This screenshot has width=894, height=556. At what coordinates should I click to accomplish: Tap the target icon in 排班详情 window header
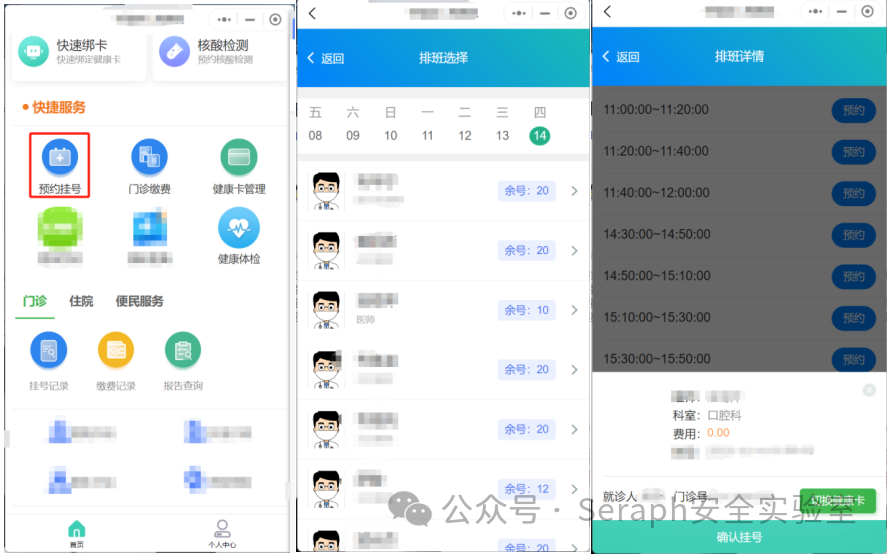[x=867, y=11]
